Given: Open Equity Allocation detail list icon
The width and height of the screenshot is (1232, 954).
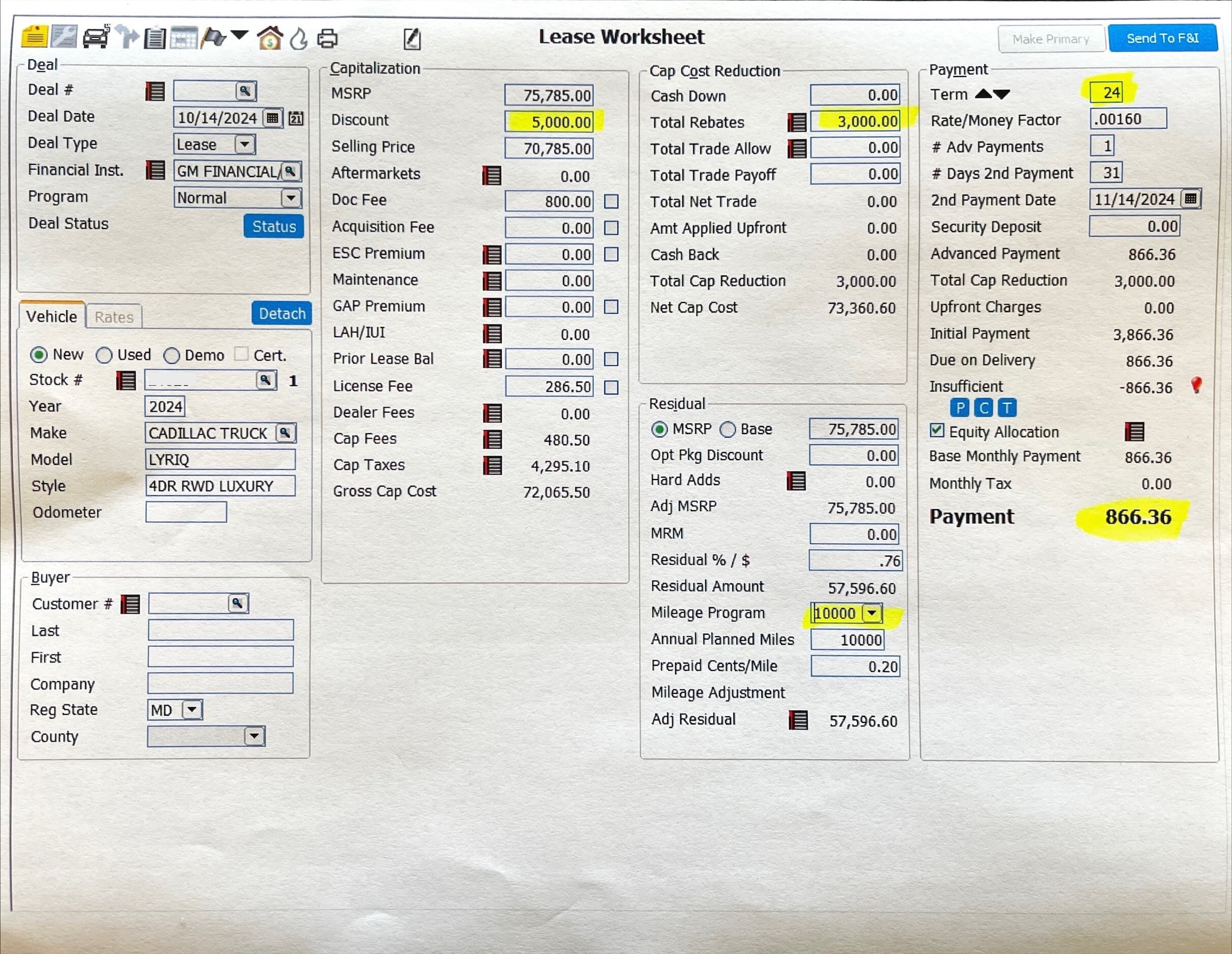Looking at the screenshot, I should (x=1135, y=432).
